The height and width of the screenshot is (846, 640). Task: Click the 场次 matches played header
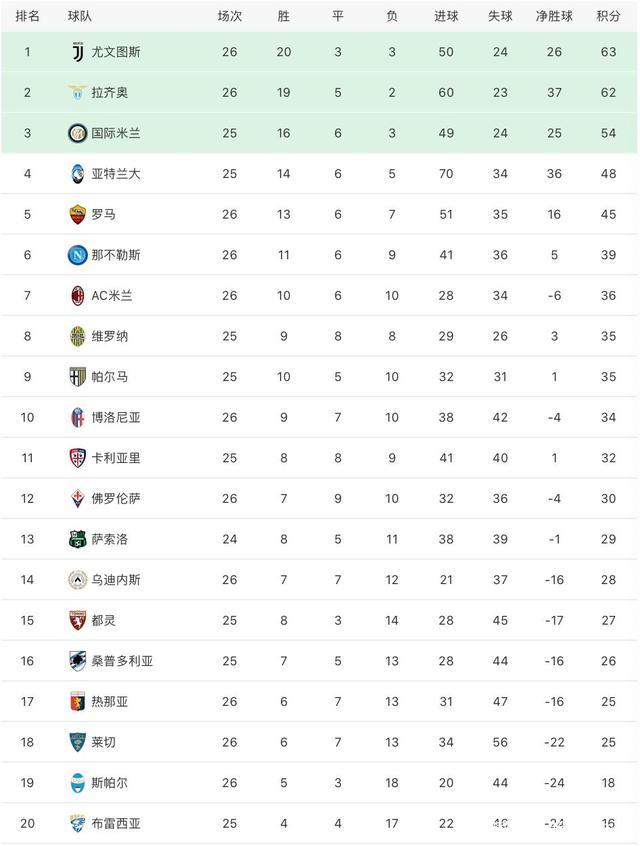coord(230,16)
